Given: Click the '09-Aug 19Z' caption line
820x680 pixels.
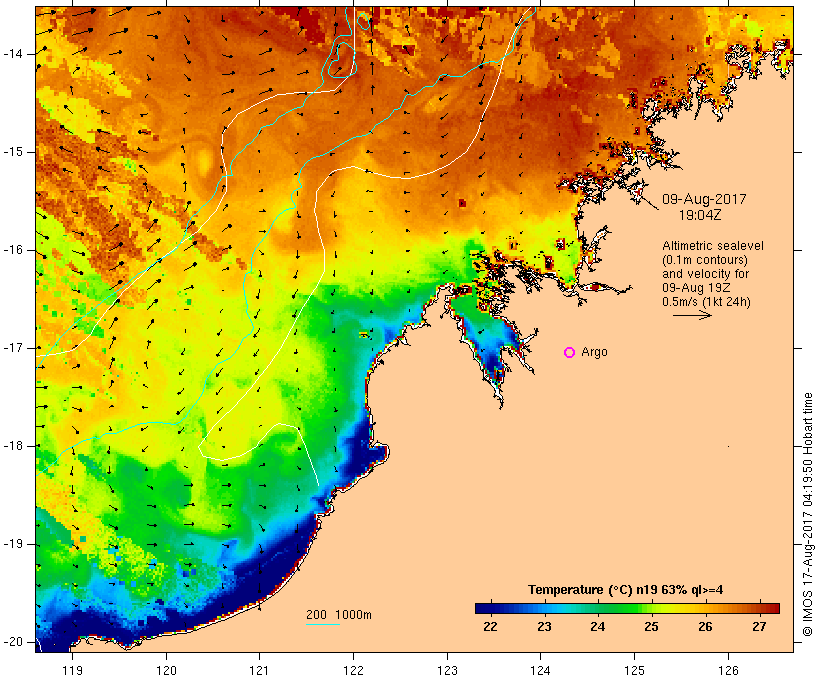Looking at the screenshot, I should (x=696, y=288).
